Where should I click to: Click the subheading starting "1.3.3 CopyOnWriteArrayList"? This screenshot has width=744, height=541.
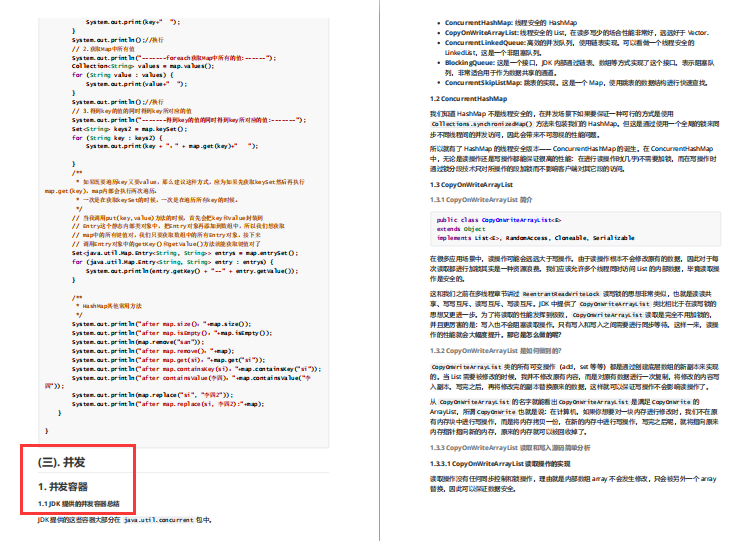510,448
